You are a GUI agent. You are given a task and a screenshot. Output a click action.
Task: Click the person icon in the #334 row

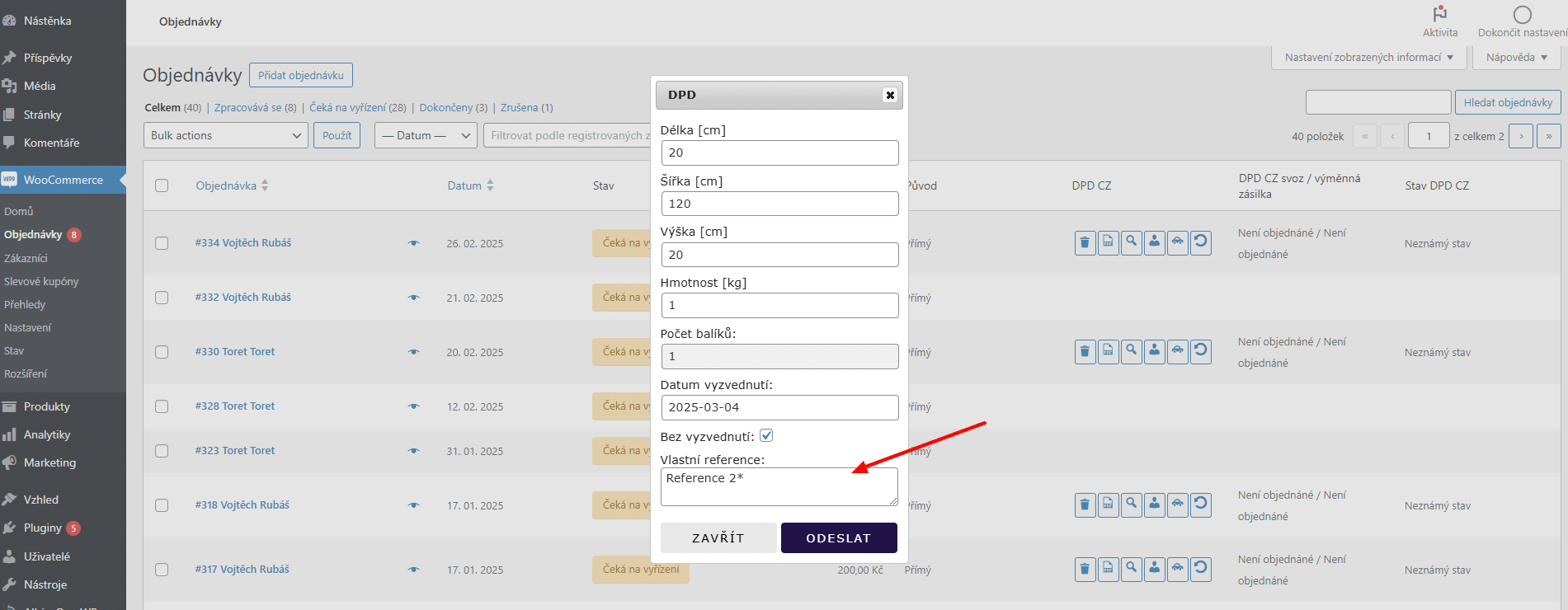1155,243
